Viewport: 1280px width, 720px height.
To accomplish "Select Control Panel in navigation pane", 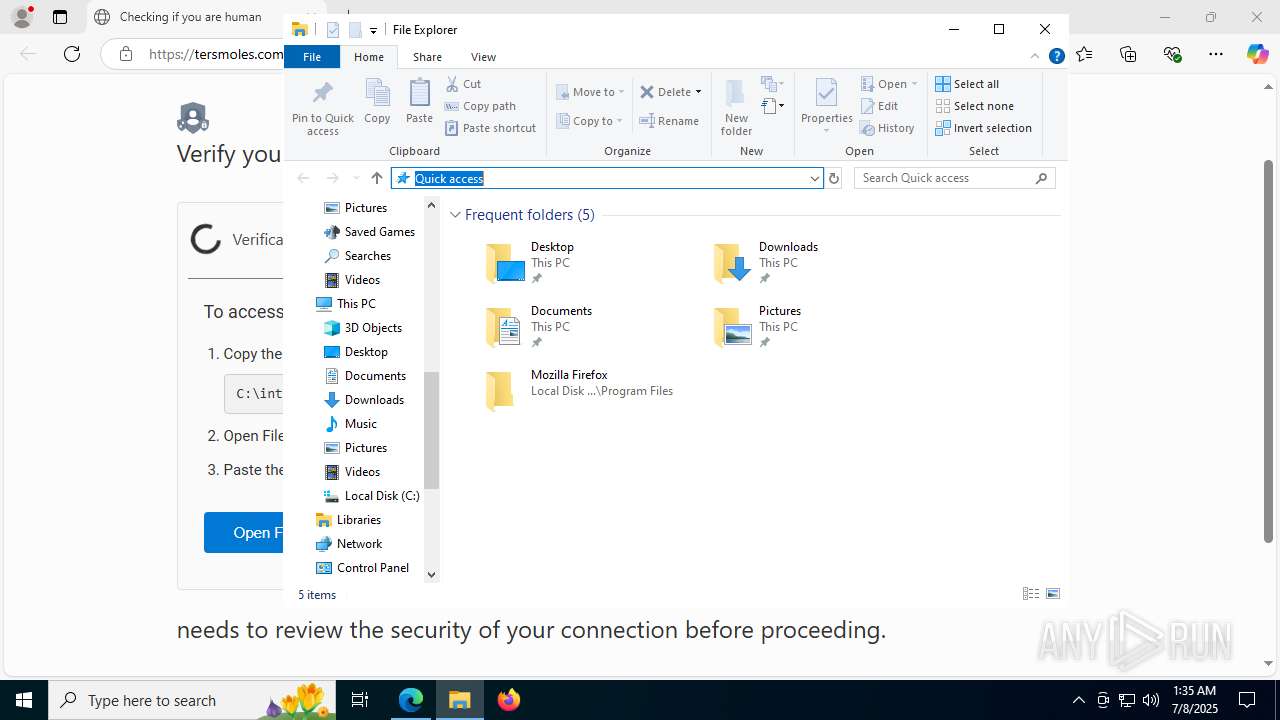I will [363, 568].
